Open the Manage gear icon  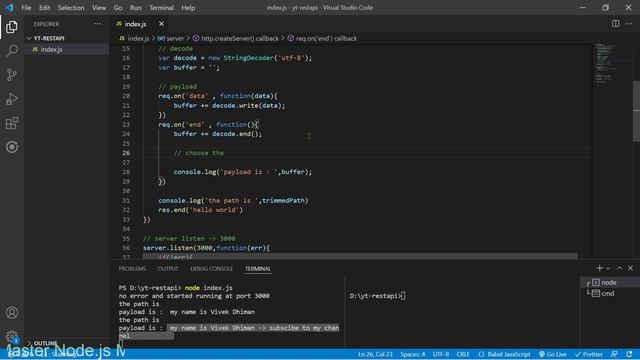point(12,337)
